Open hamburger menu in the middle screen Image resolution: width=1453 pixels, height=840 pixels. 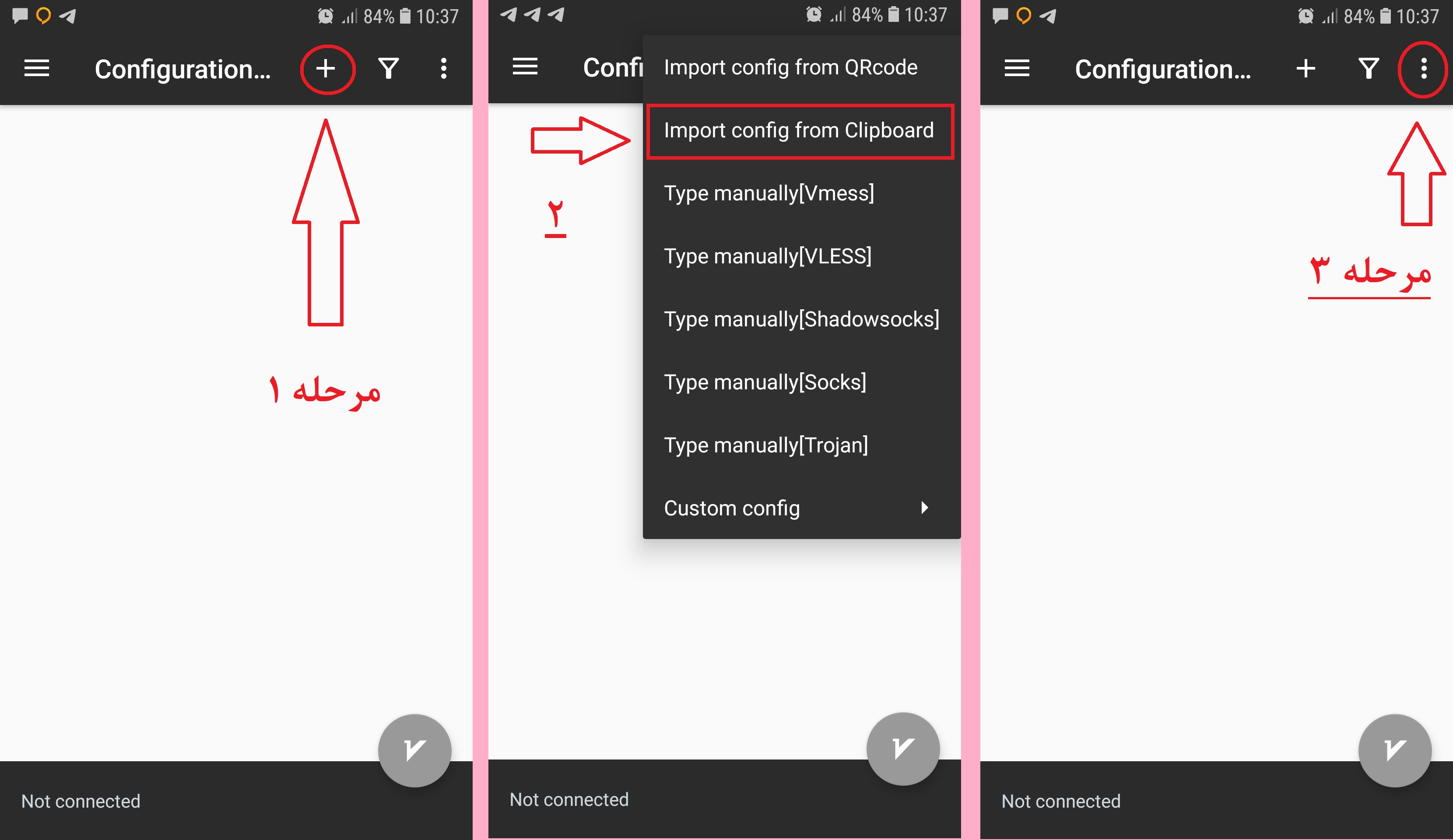coord(525,67)
